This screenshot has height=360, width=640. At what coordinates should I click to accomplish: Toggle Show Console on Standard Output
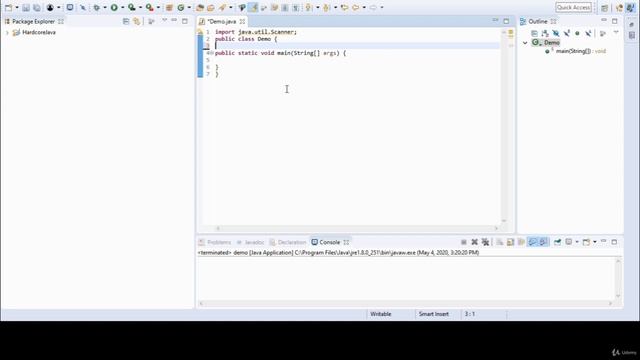pyautogui.click(x=532, y=242)
